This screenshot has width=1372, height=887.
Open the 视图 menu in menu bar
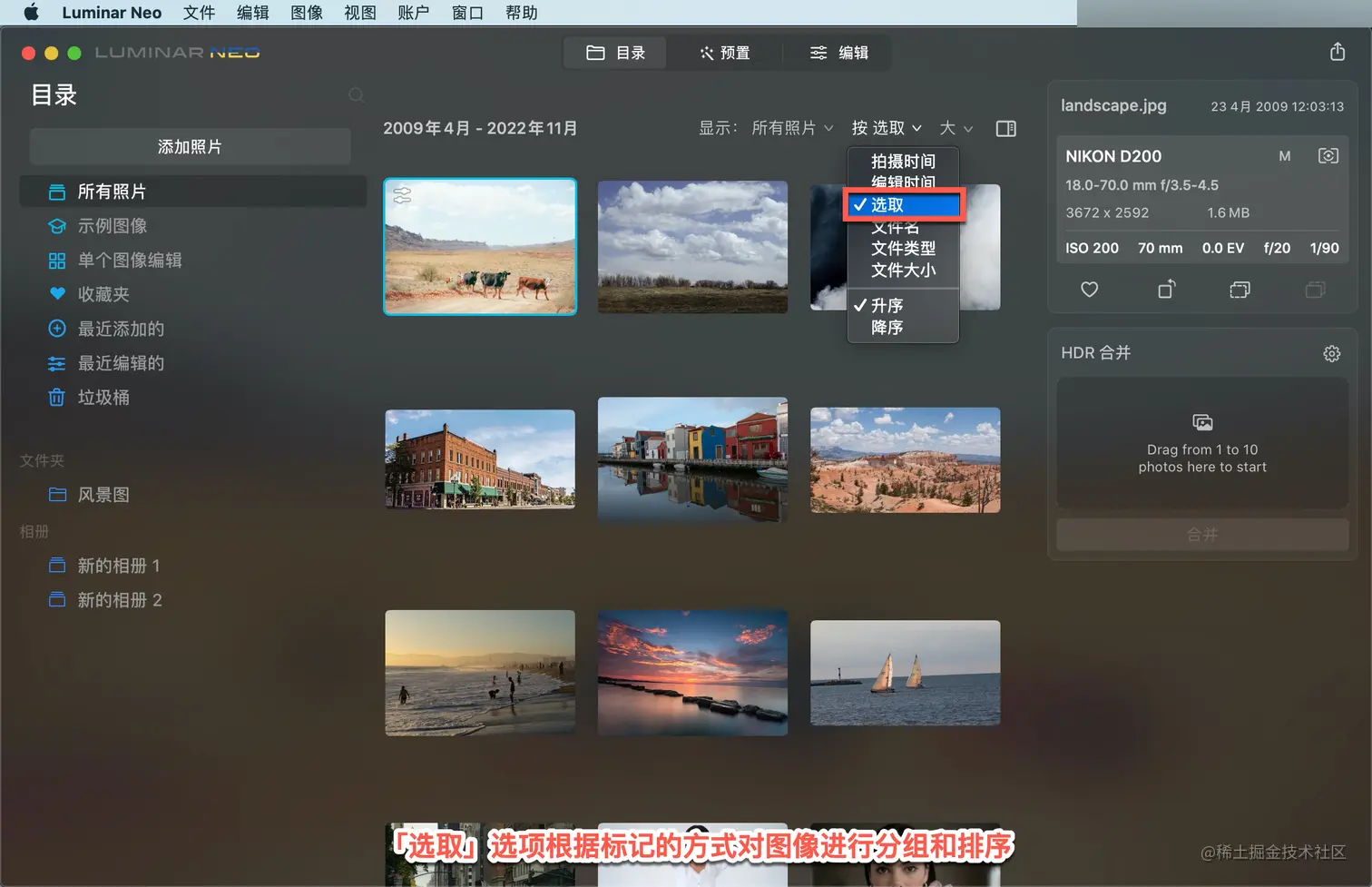coord(360,13)
